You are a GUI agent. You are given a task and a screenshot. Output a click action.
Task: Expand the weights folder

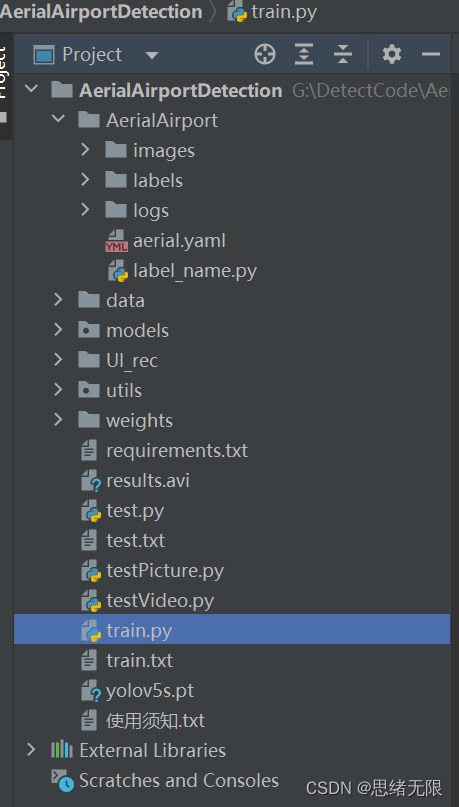point(58,420)
